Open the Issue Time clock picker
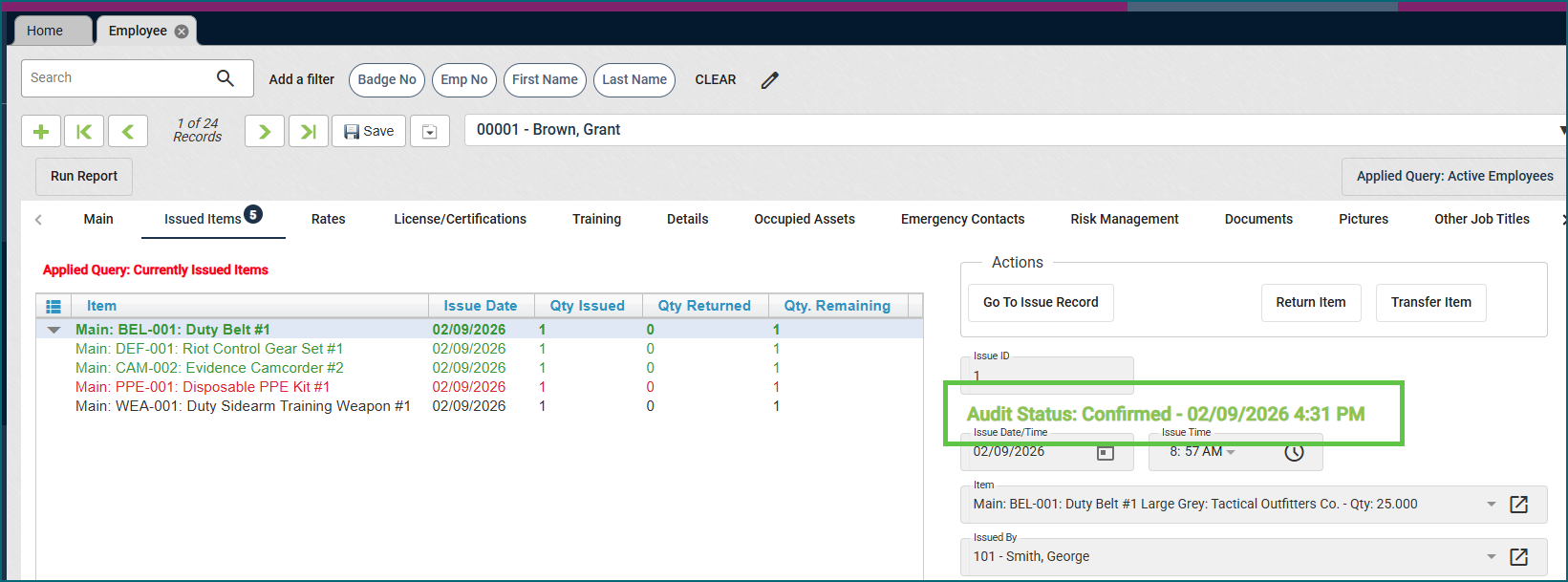The image size is (1568, 582). pos(1294,452)
